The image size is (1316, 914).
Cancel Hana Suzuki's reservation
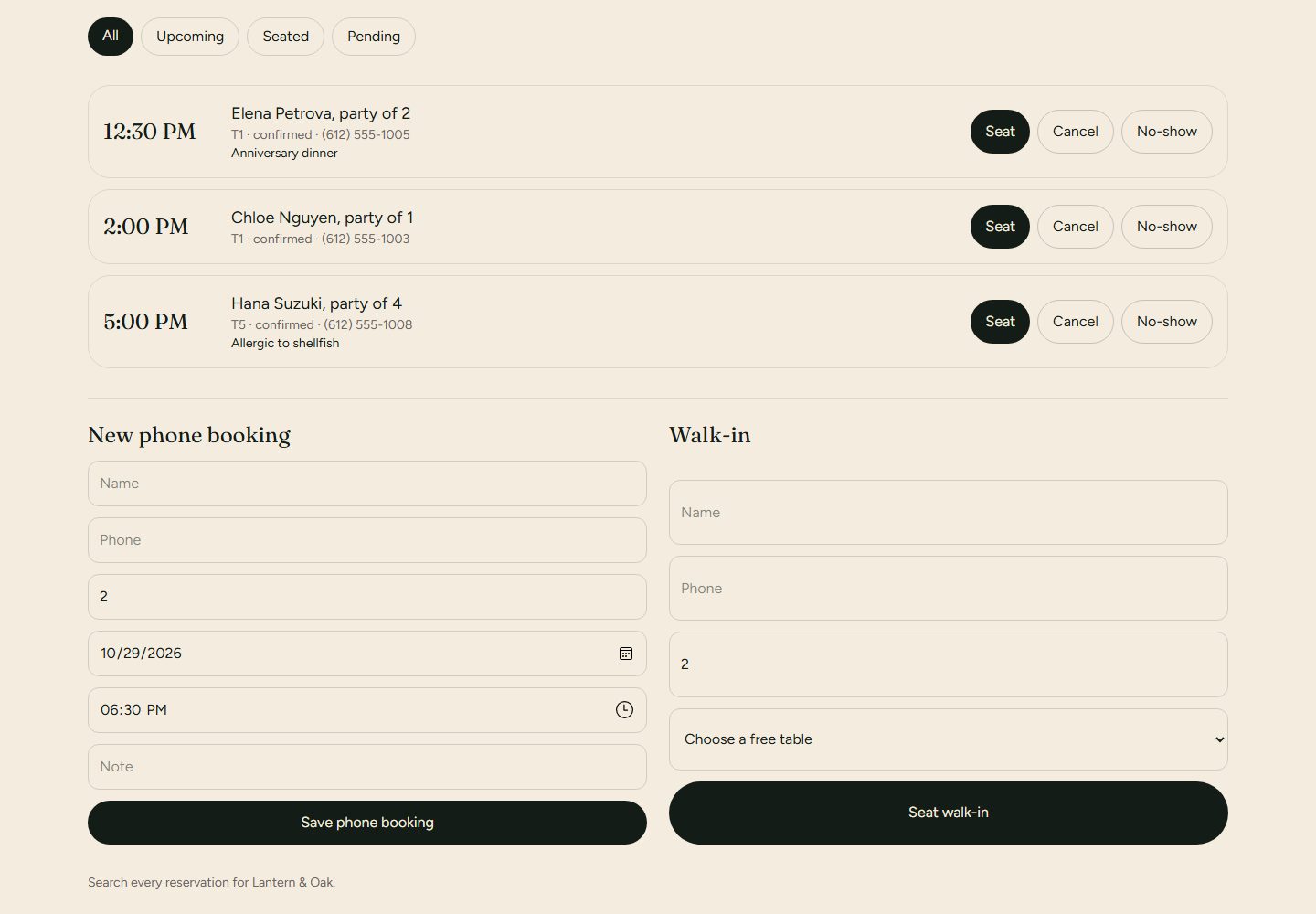(x=1076, y=322)
